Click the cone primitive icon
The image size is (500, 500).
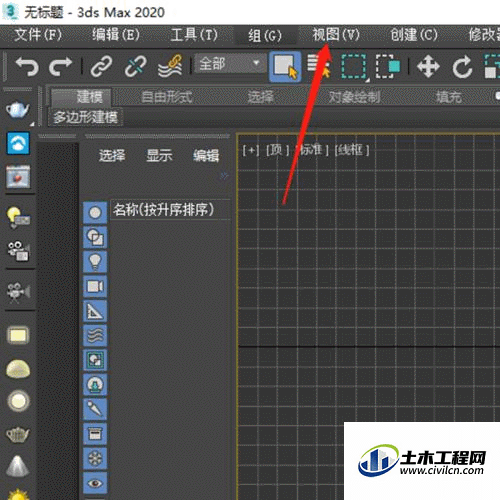click(18, 466)
